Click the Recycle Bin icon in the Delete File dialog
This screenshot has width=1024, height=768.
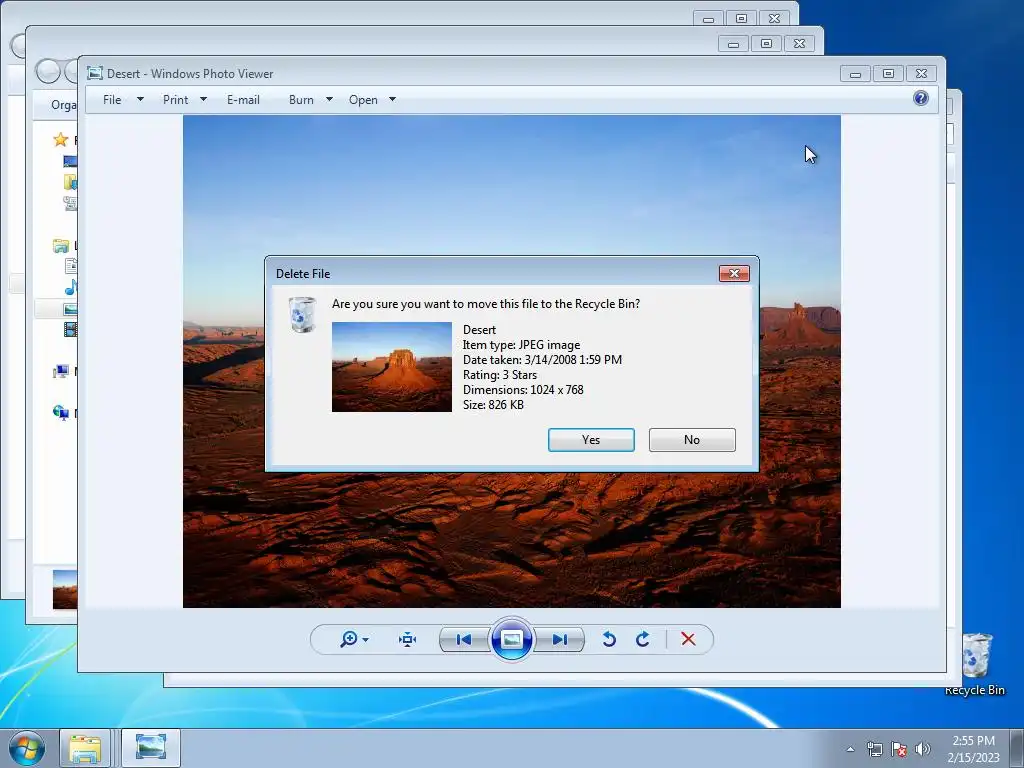click(x=303, y=314)
